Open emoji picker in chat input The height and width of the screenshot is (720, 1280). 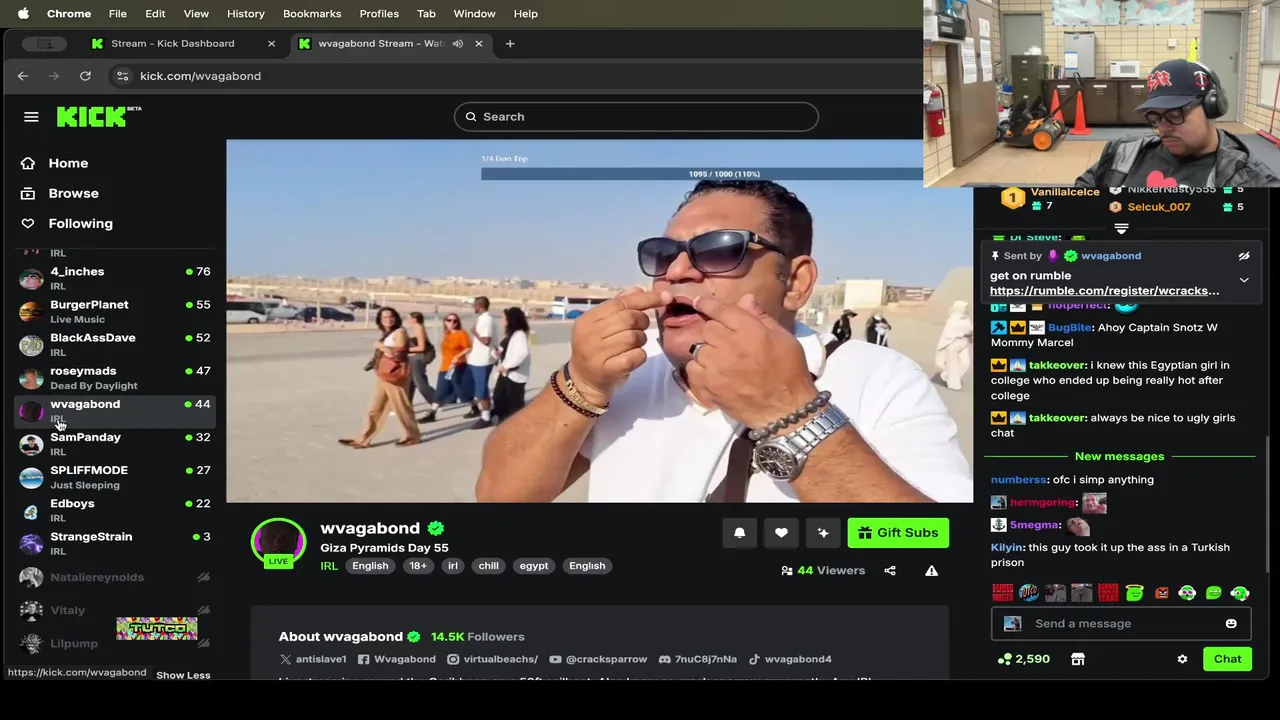pos(1231,624)
